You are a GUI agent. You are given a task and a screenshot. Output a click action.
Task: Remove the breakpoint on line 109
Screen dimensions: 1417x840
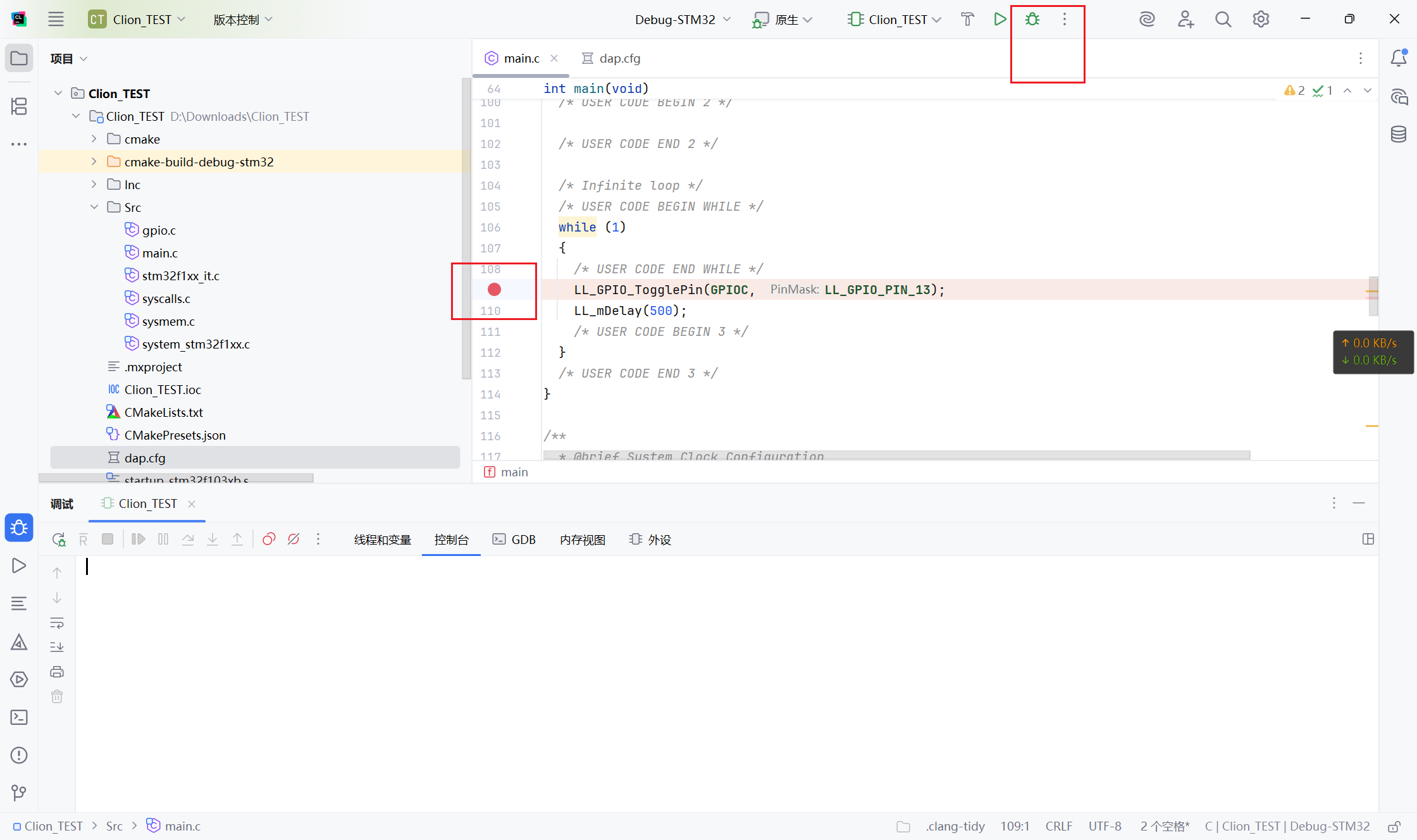(x=494, y=290)
